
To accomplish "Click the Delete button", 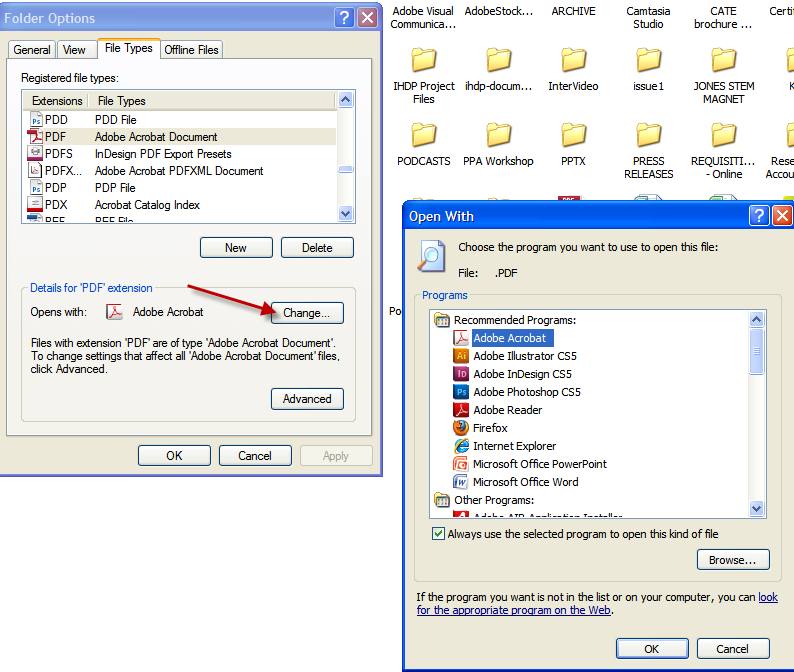I will [317, 248].
